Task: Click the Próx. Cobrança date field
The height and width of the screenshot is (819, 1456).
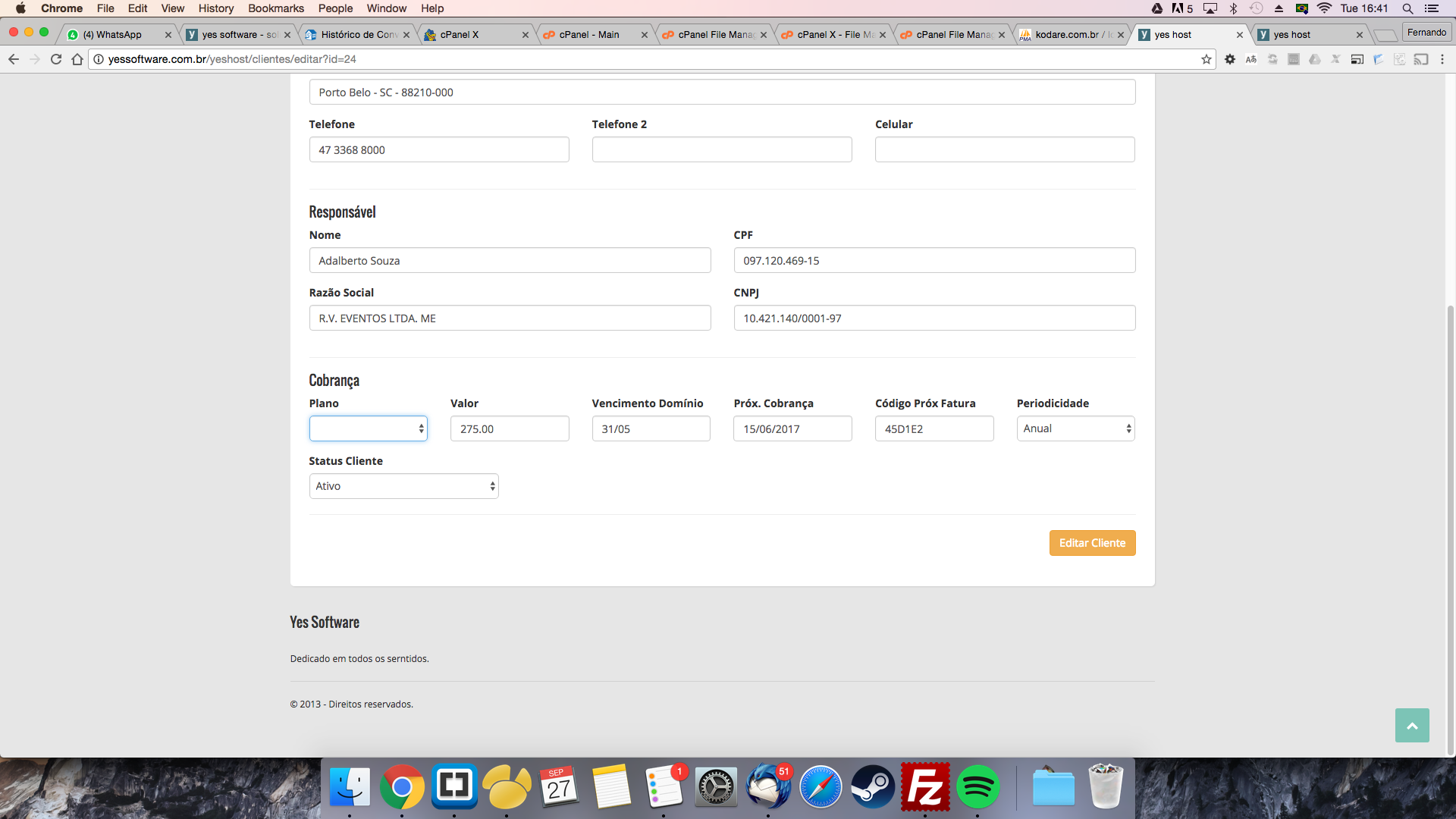Action: coord(792,428)
